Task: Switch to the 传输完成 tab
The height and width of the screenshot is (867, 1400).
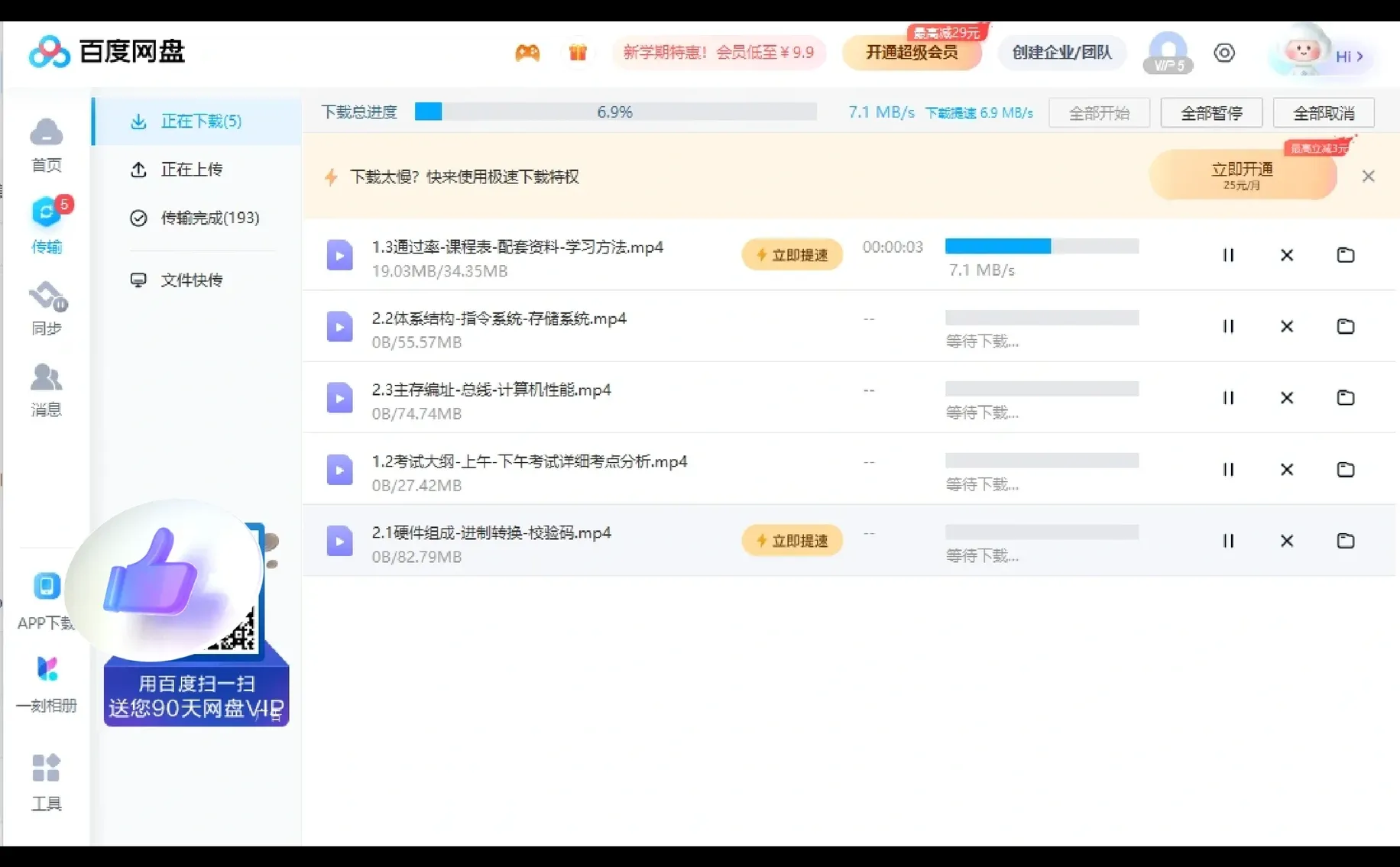Action: [x=211, y=218]
